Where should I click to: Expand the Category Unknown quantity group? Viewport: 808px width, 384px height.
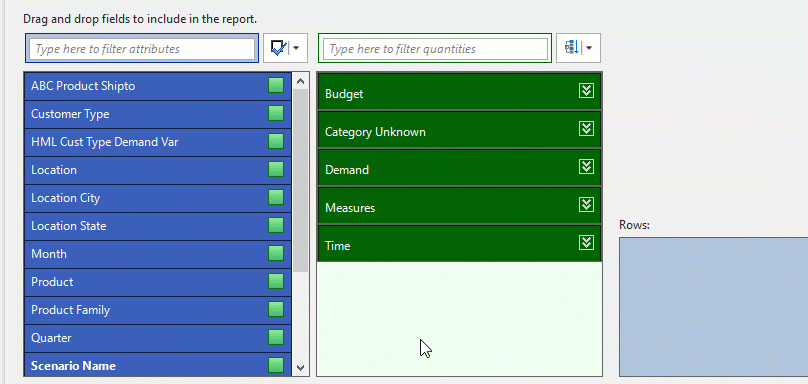click(x=586, y=128)
